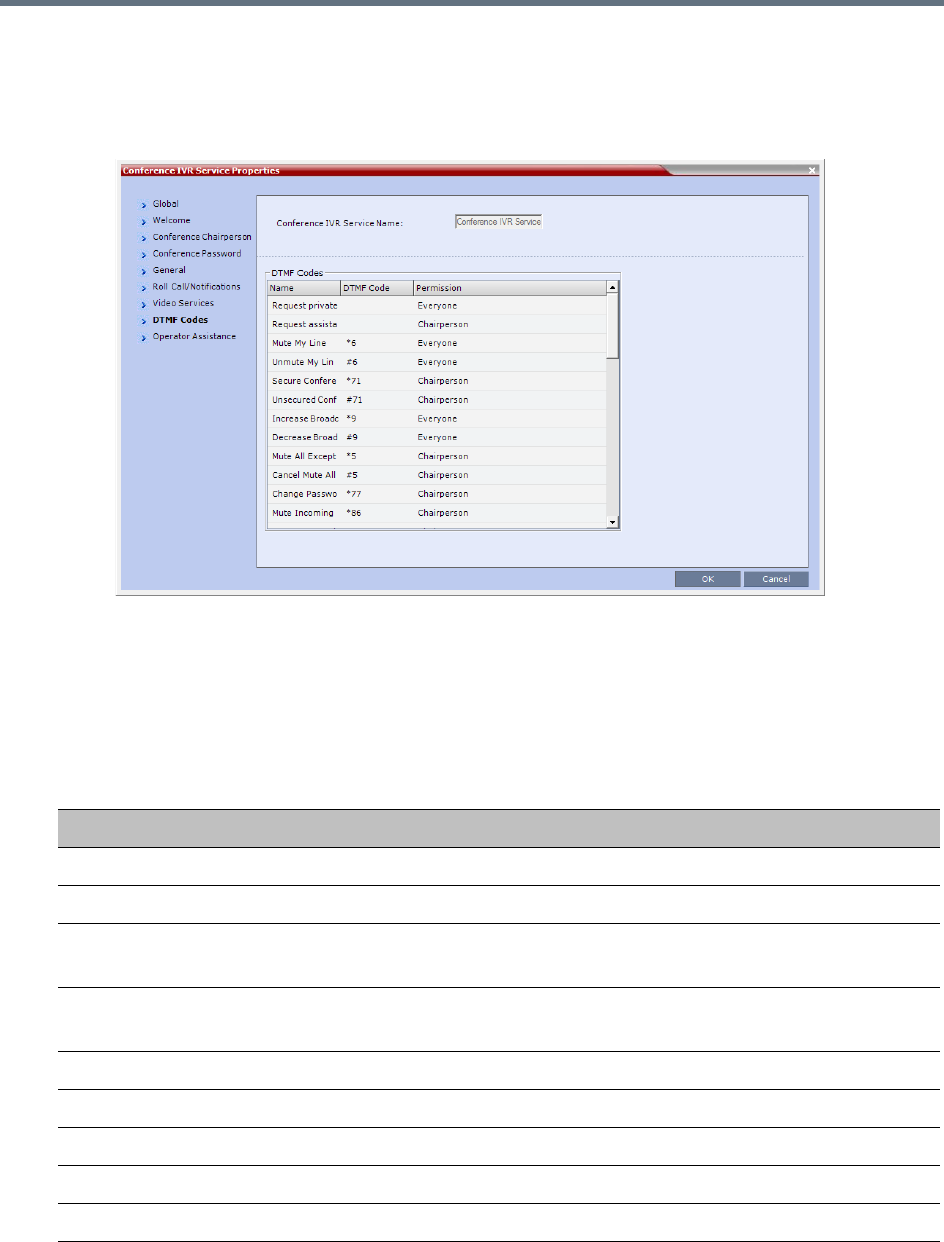Screen dimensions: 944x1242
Task: Select the Increase Broadc row
Action: click(438, 419)
